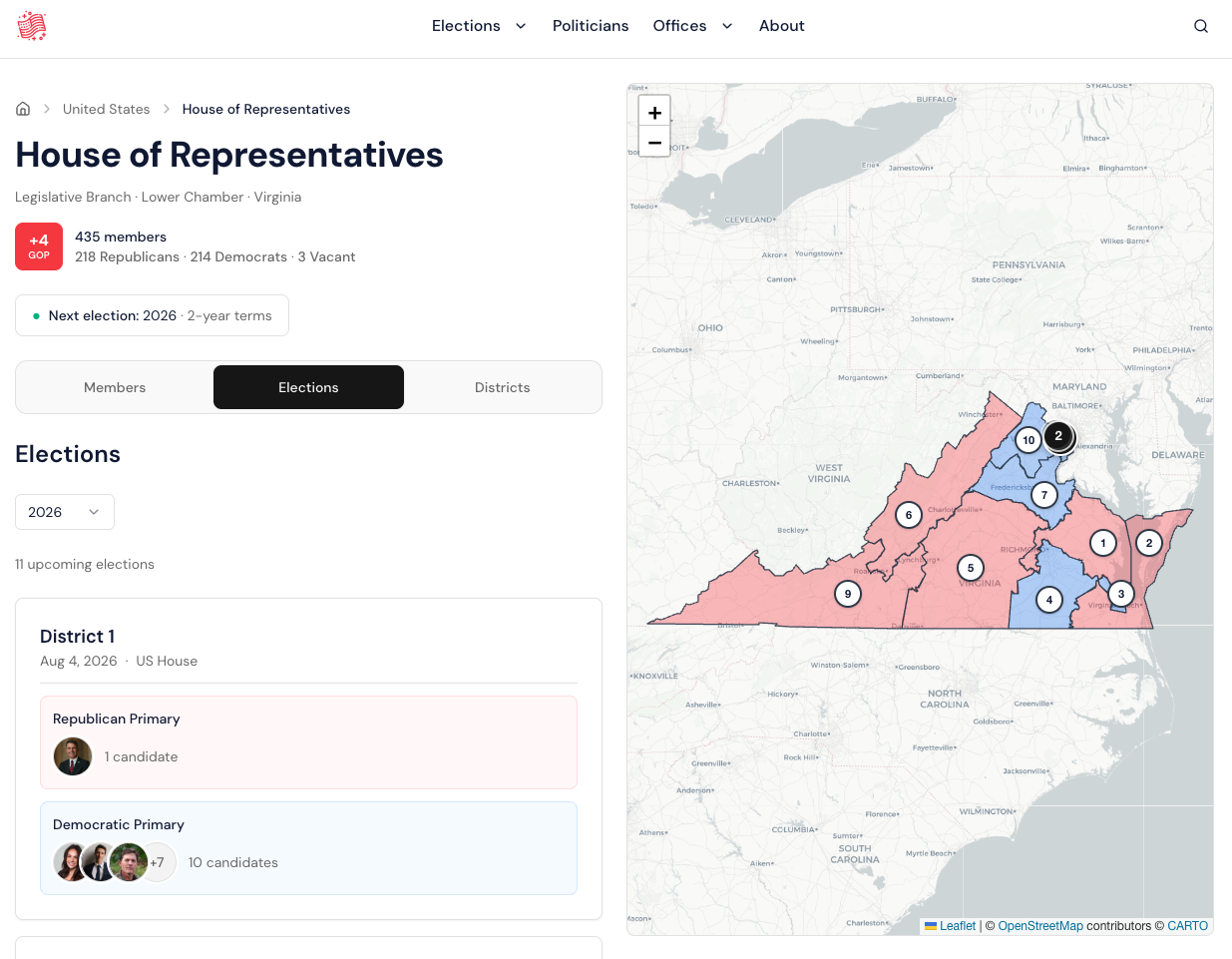Image resolution: width=1232 pixels, height=959 pixels.
Task: Zoom out on the map
Action: point(654,143)
